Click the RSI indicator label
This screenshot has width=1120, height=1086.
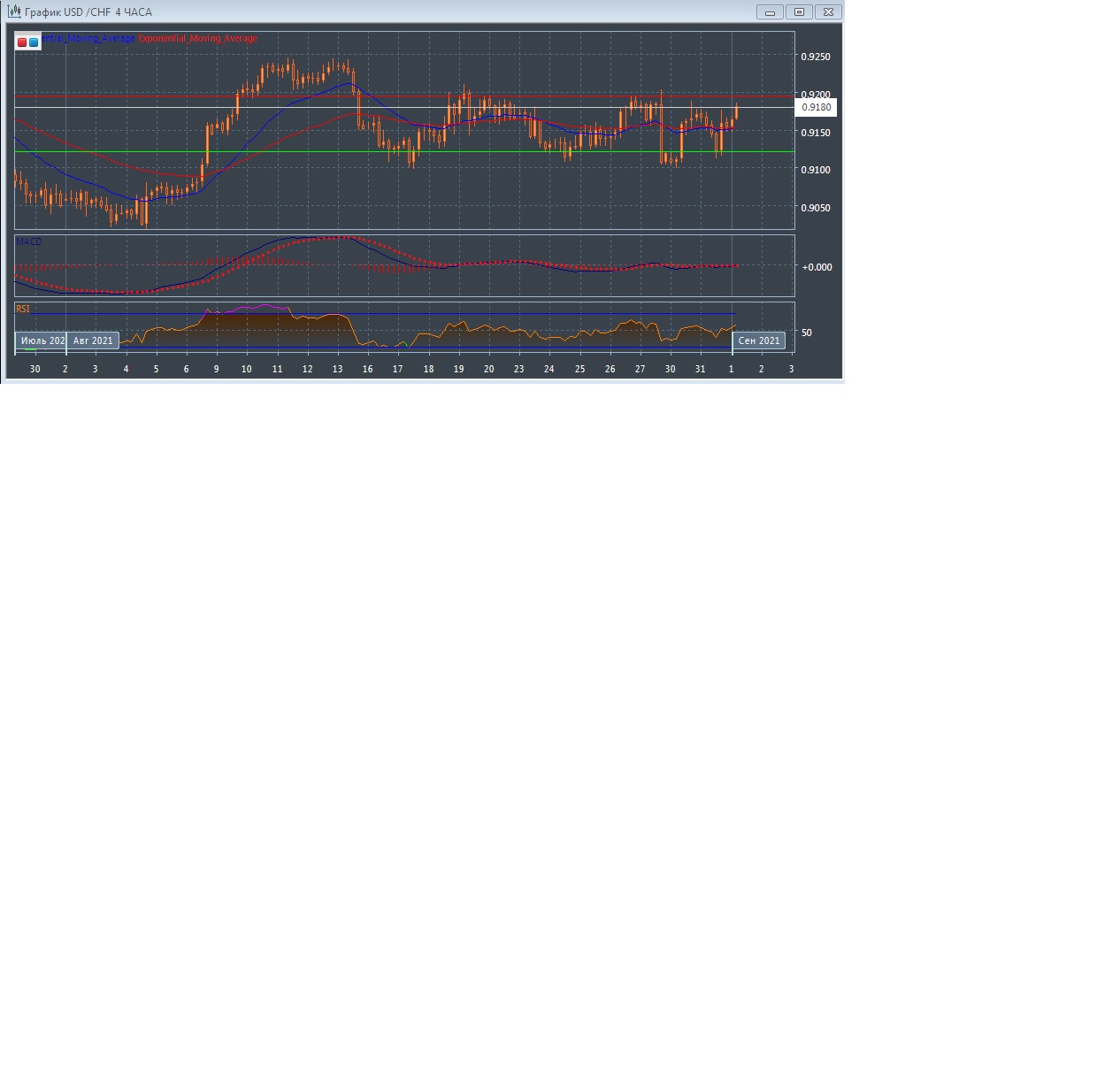[23, 309]
